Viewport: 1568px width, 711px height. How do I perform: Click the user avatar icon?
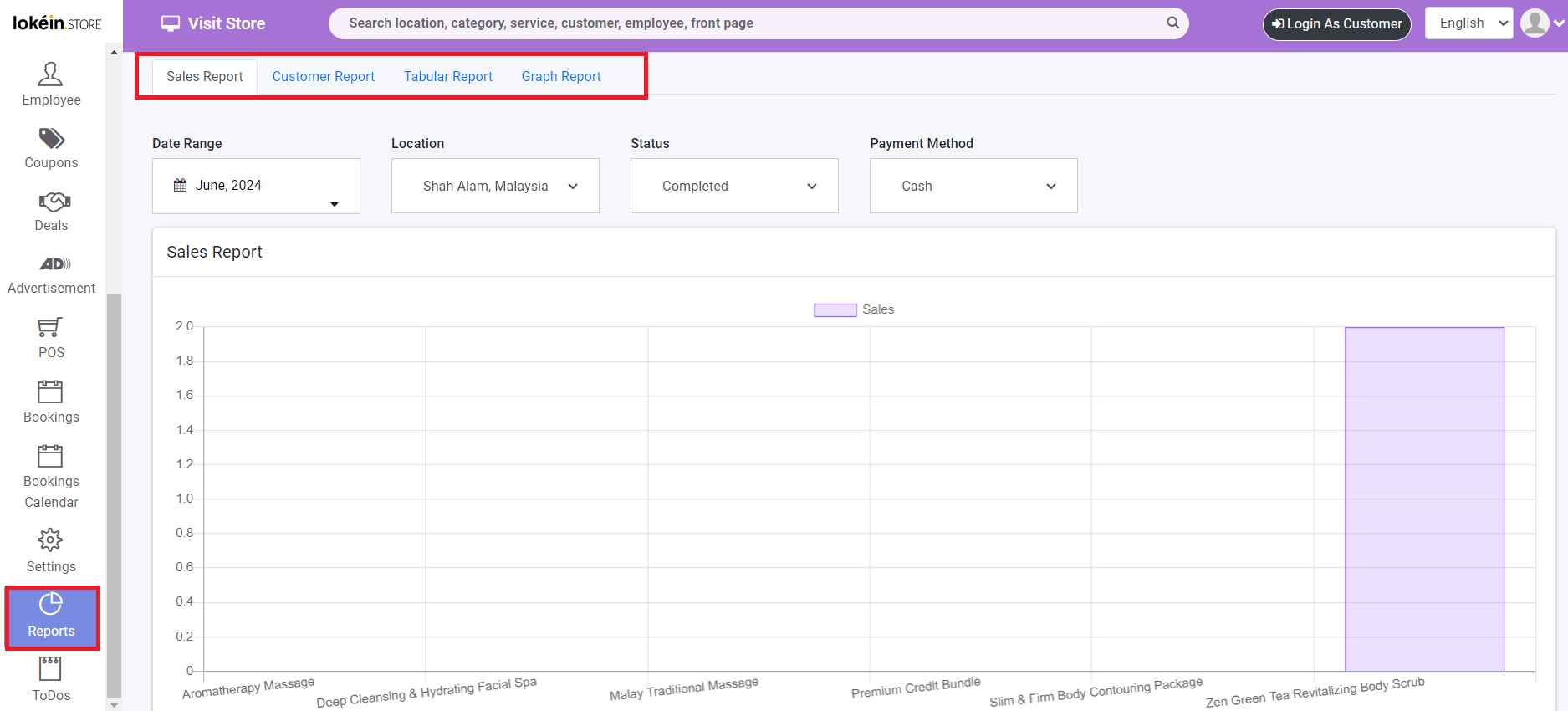1535,23
